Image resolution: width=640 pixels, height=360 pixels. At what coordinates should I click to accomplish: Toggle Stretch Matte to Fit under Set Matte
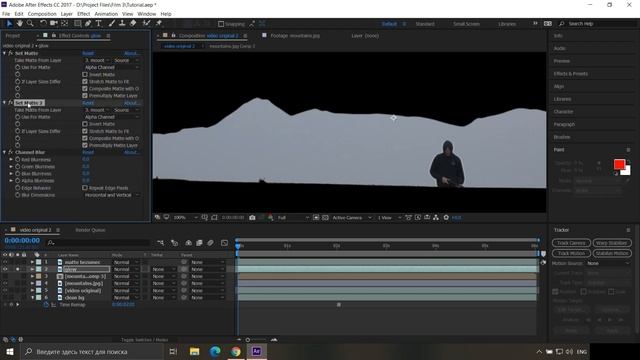(85, 81)
